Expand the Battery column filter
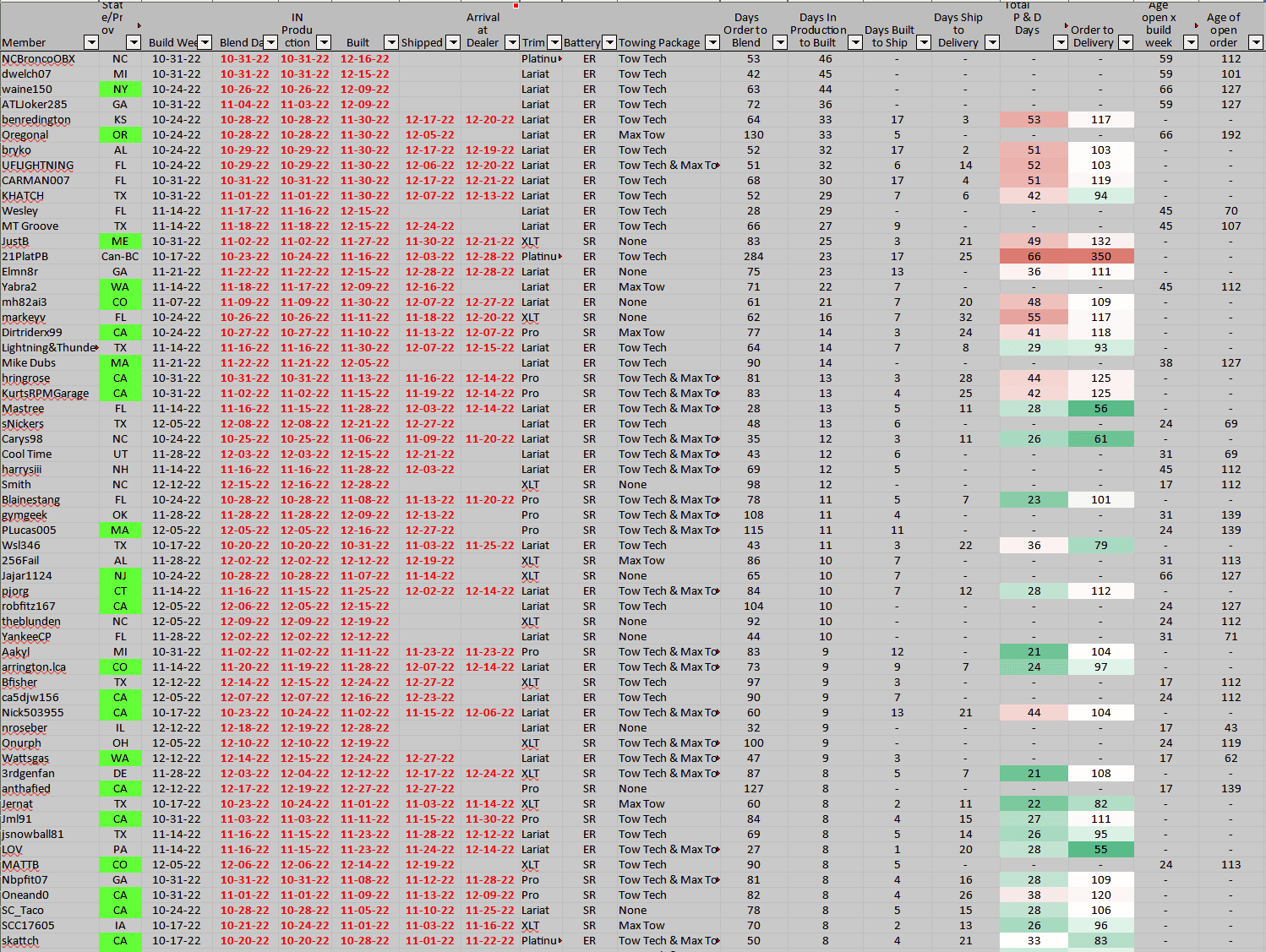 (x=608, y=42)
